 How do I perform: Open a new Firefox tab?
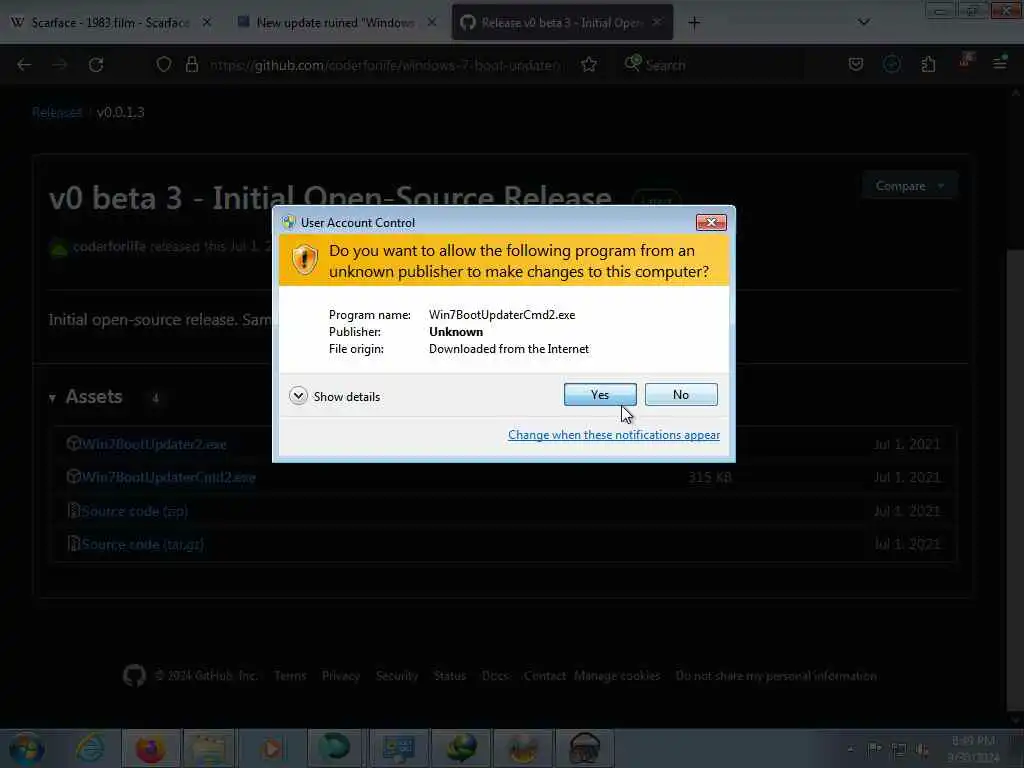click(x=694, y=23)
